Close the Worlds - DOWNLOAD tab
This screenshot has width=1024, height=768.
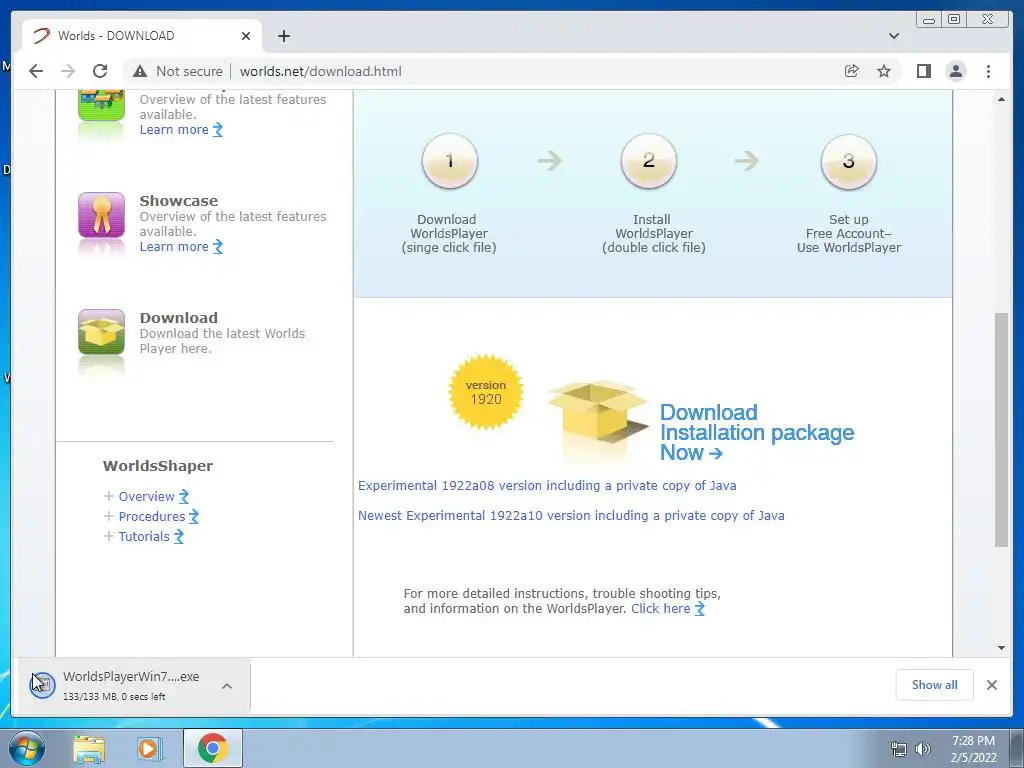click(x=246, y=36)
